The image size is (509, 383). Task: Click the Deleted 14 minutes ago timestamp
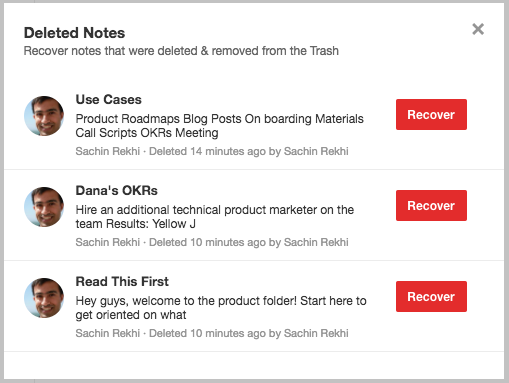pyautogui.click(x=207, y=151)
